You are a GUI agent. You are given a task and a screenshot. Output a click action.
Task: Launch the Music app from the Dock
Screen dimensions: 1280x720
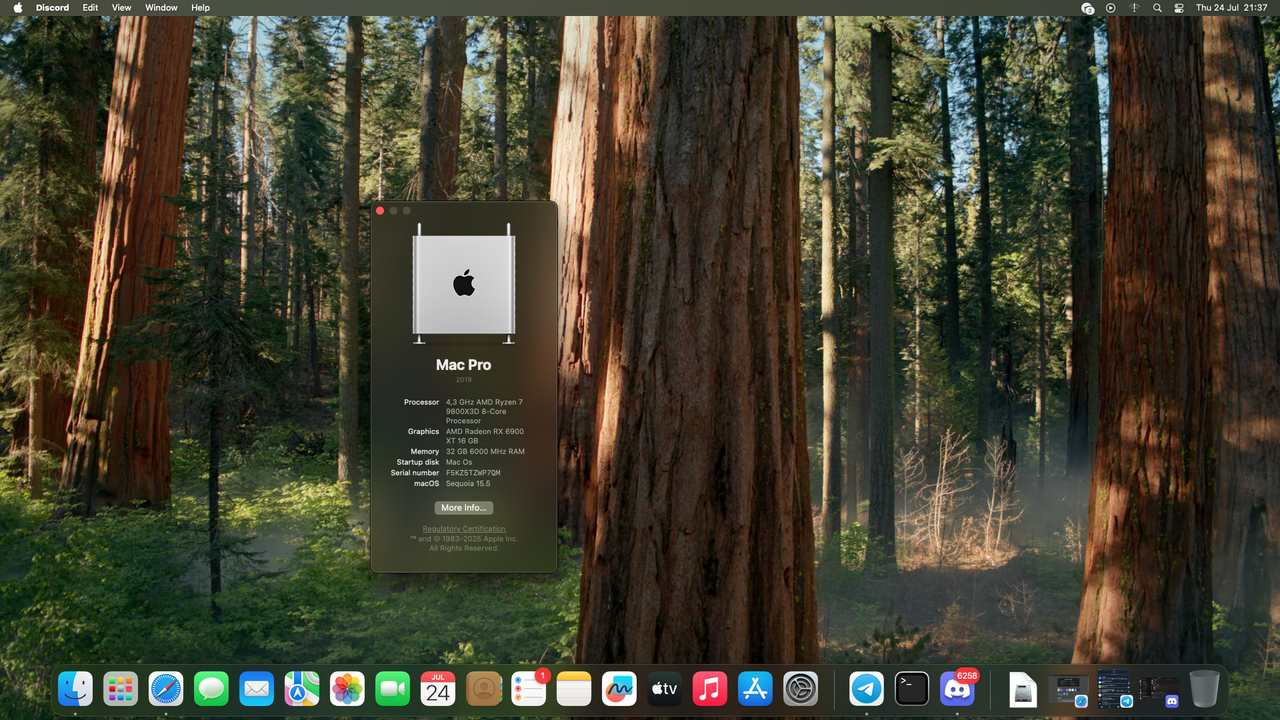(710, 689)
